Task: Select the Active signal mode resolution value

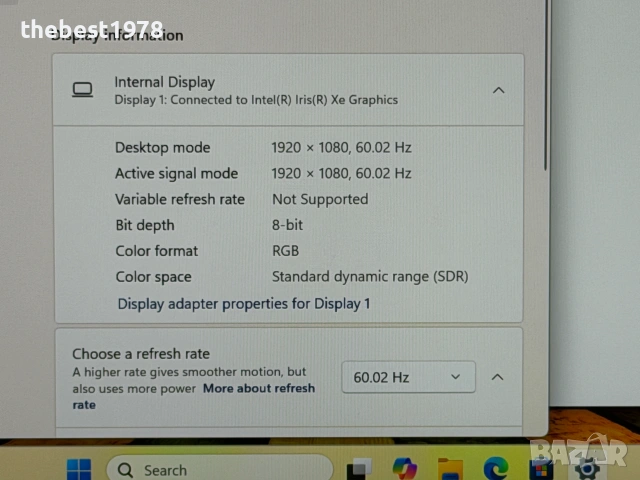Action: coord(341,173)
